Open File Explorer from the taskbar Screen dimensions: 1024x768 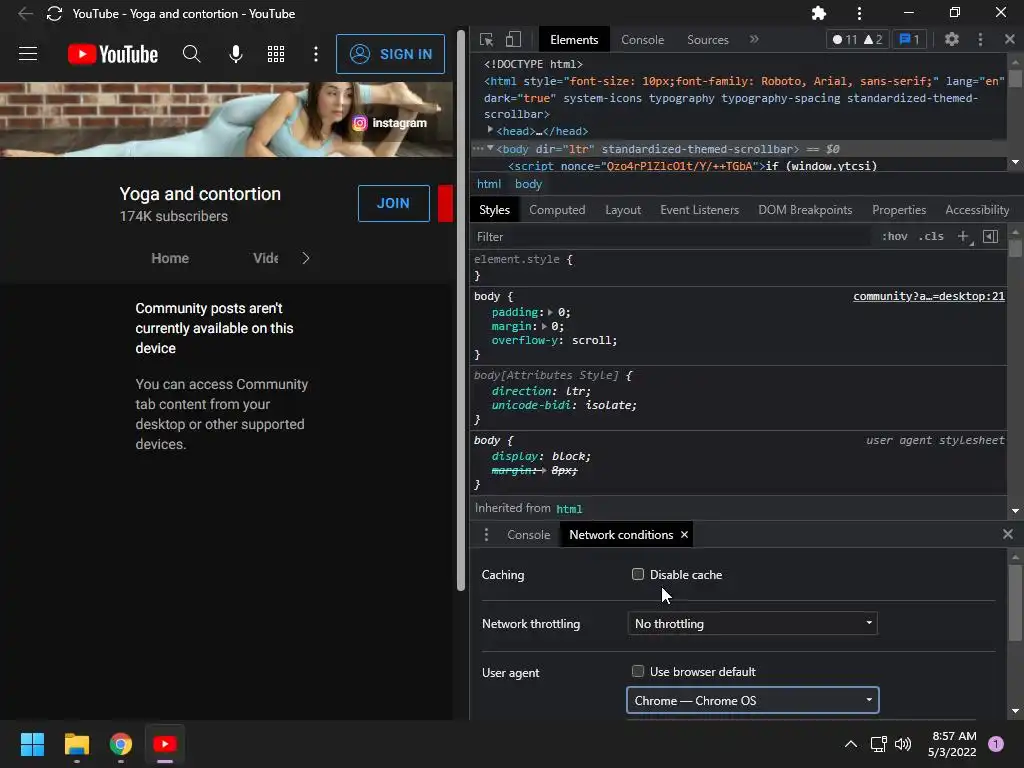[76, 744]
